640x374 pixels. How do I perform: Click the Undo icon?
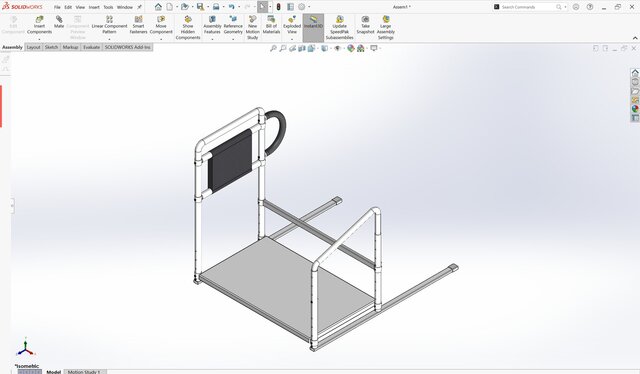231,7
